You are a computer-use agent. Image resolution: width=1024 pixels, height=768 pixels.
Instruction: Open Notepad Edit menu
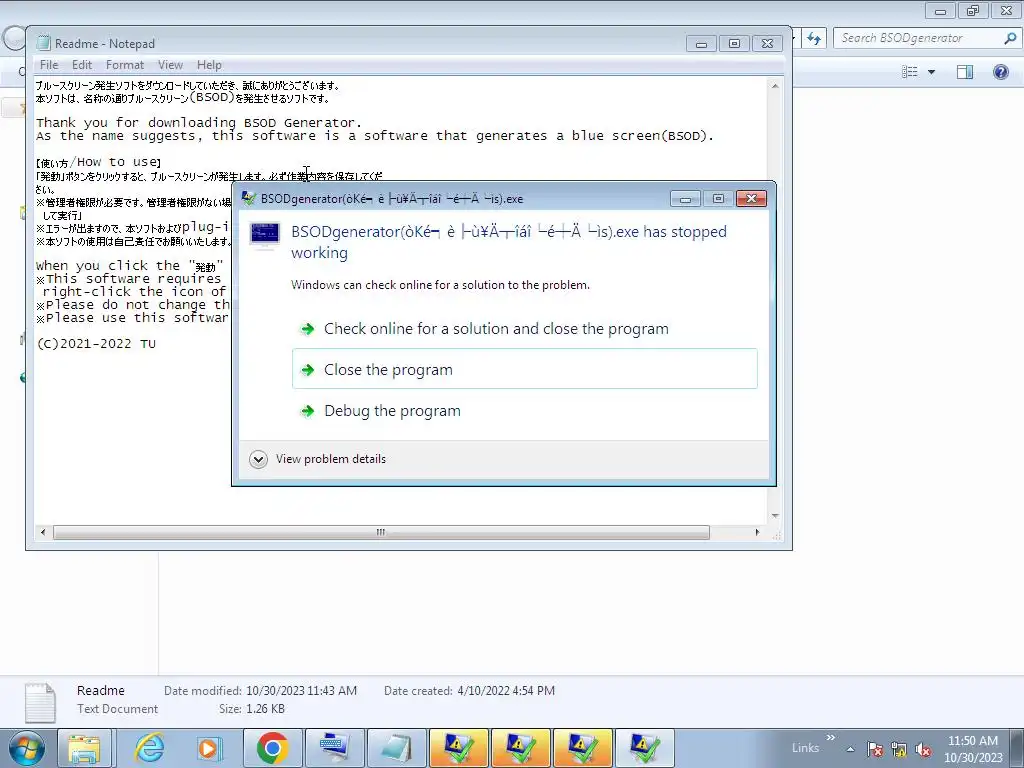tap(82, 65)
